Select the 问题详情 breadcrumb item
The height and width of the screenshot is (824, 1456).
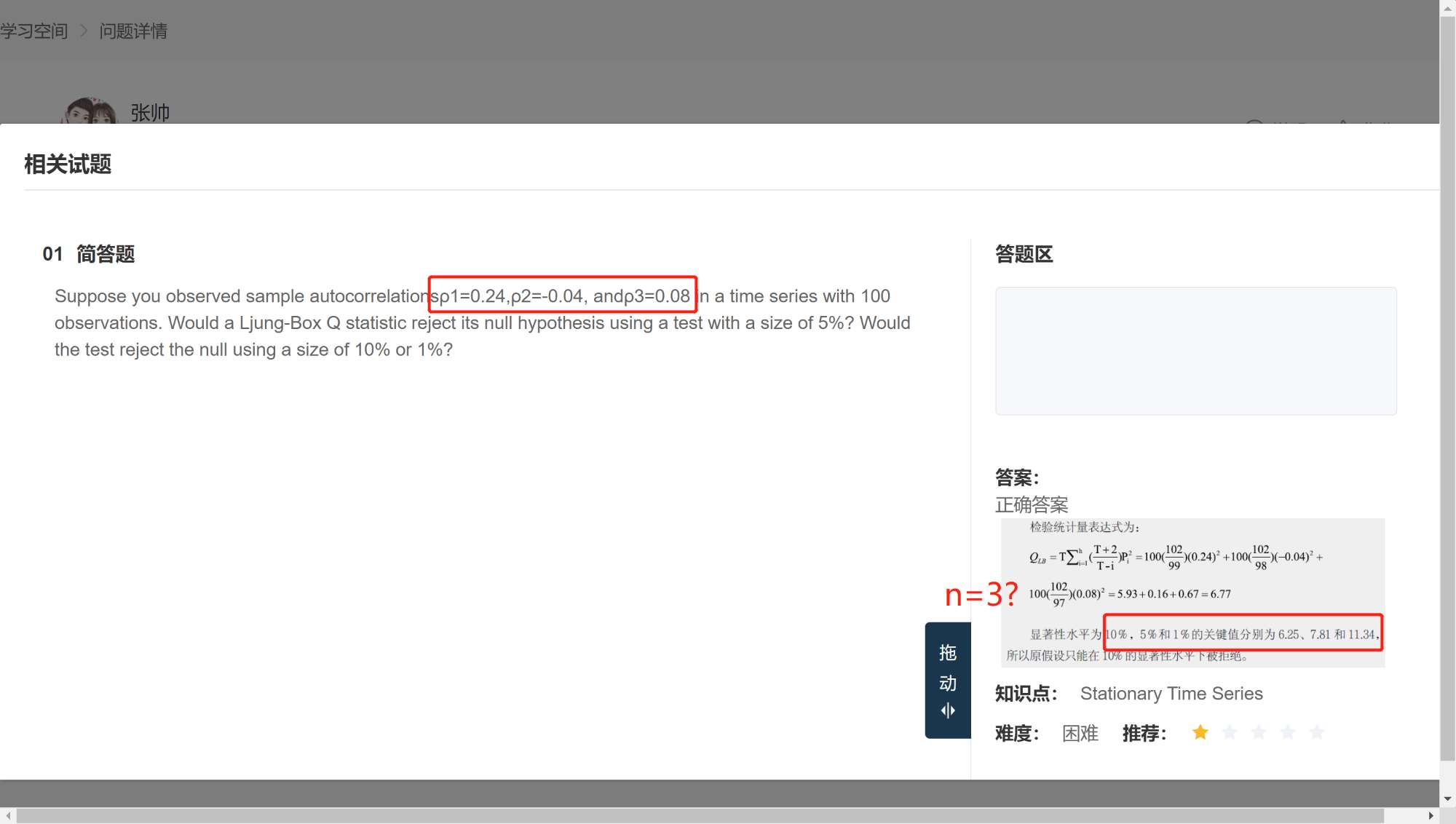click(133, 31)
